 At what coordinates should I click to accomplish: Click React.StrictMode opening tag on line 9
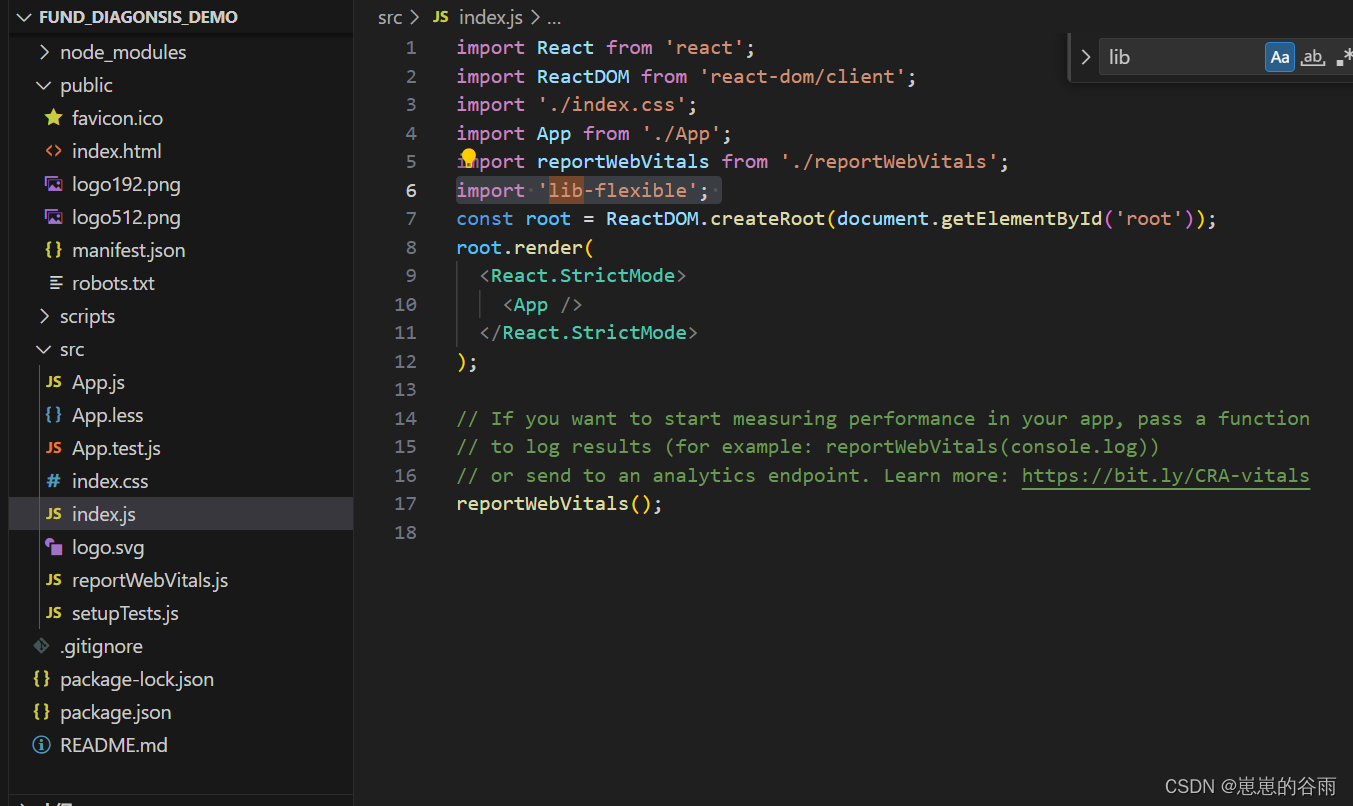point(583,276)
